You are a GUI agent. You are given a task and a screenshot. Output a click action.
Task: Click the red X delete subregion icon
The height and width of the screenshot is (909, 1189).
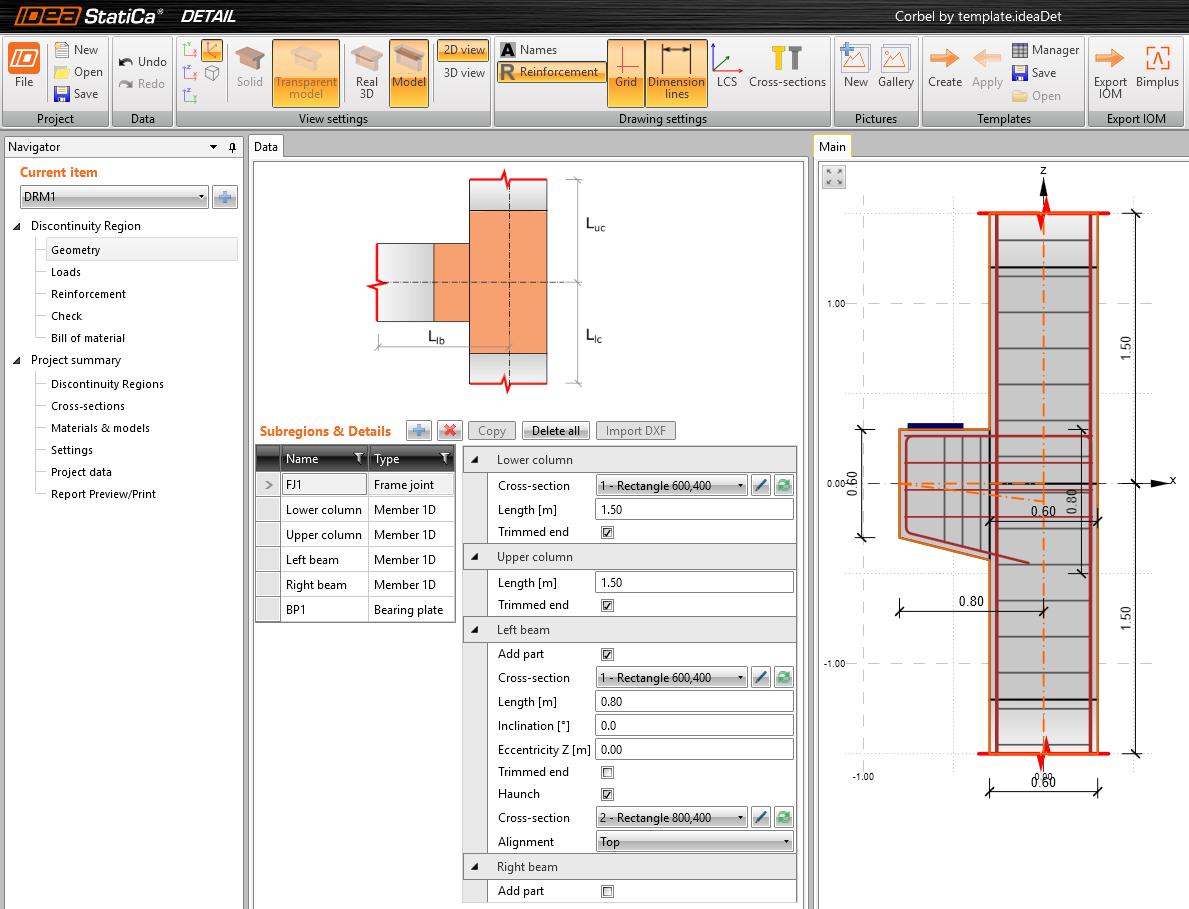[x=450, y=431]
